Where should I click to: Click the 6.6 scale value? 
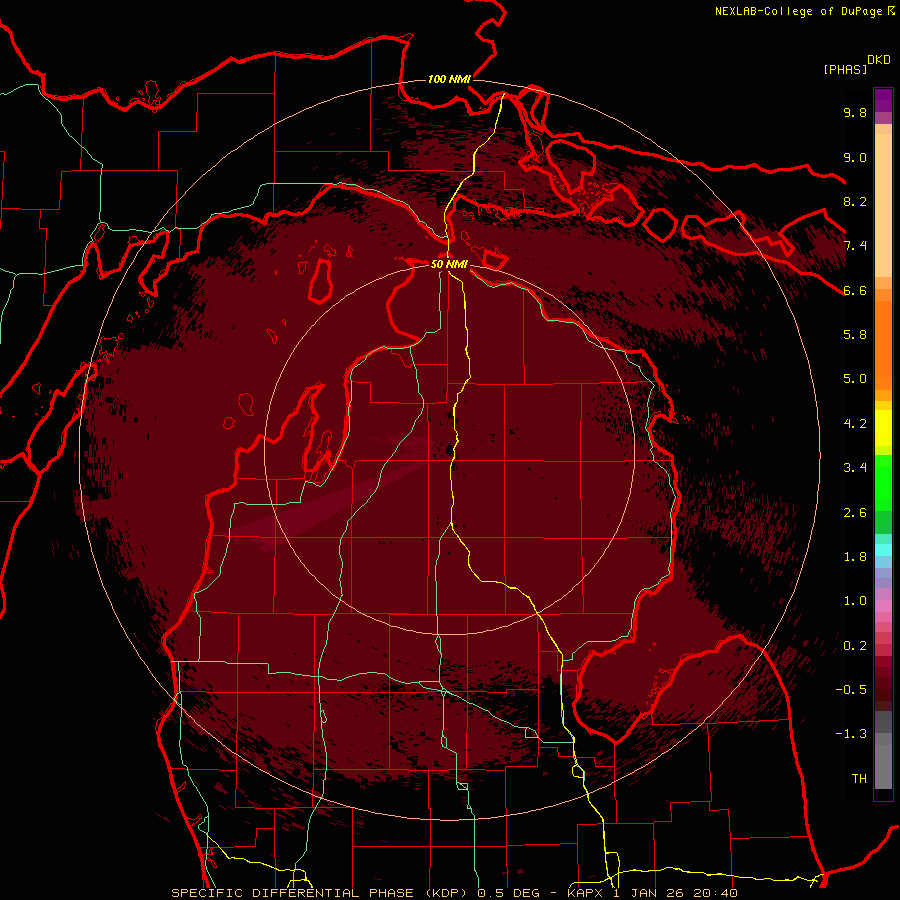point(855,290)
